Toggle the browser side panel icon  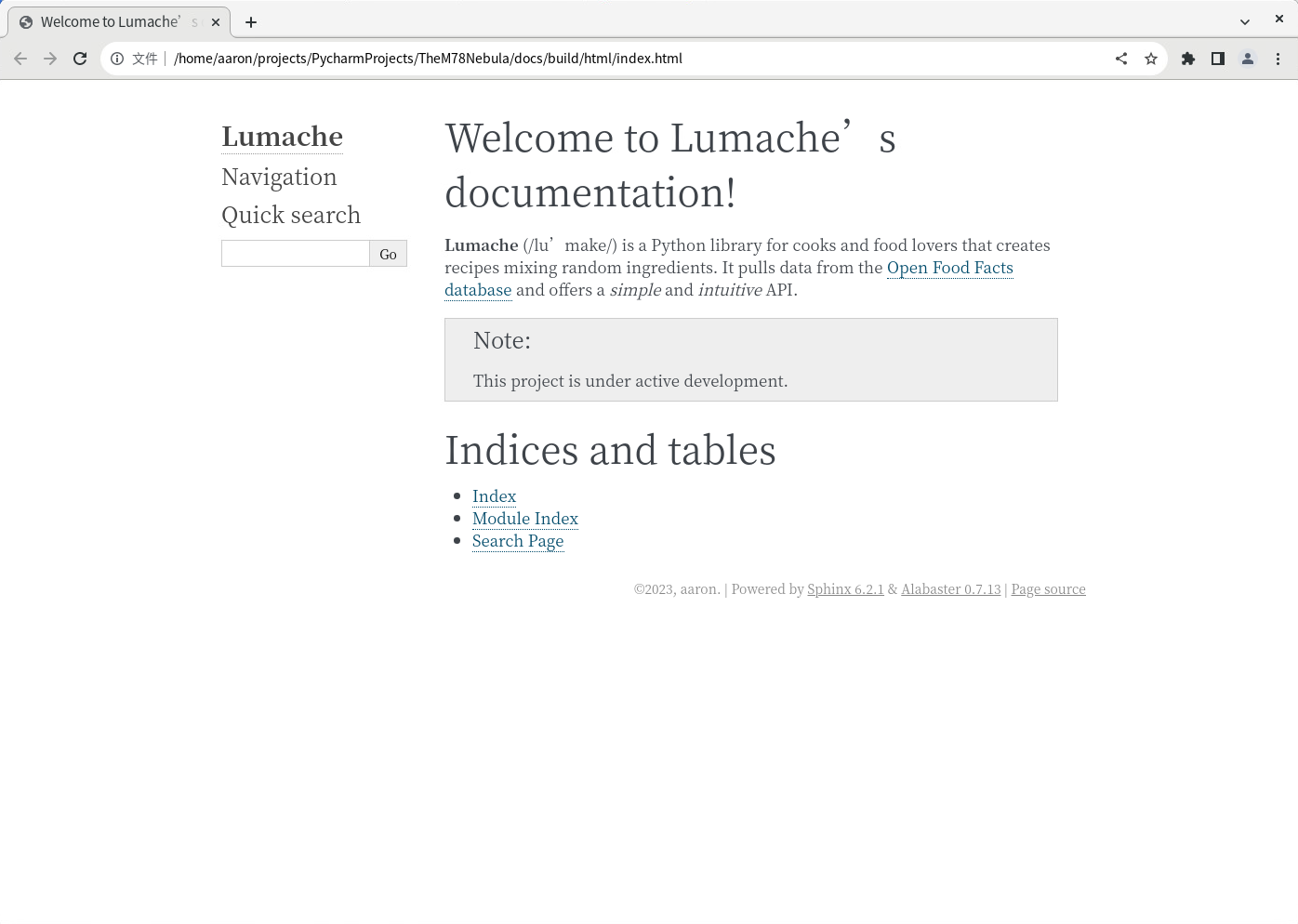(x=1218, y=59)
